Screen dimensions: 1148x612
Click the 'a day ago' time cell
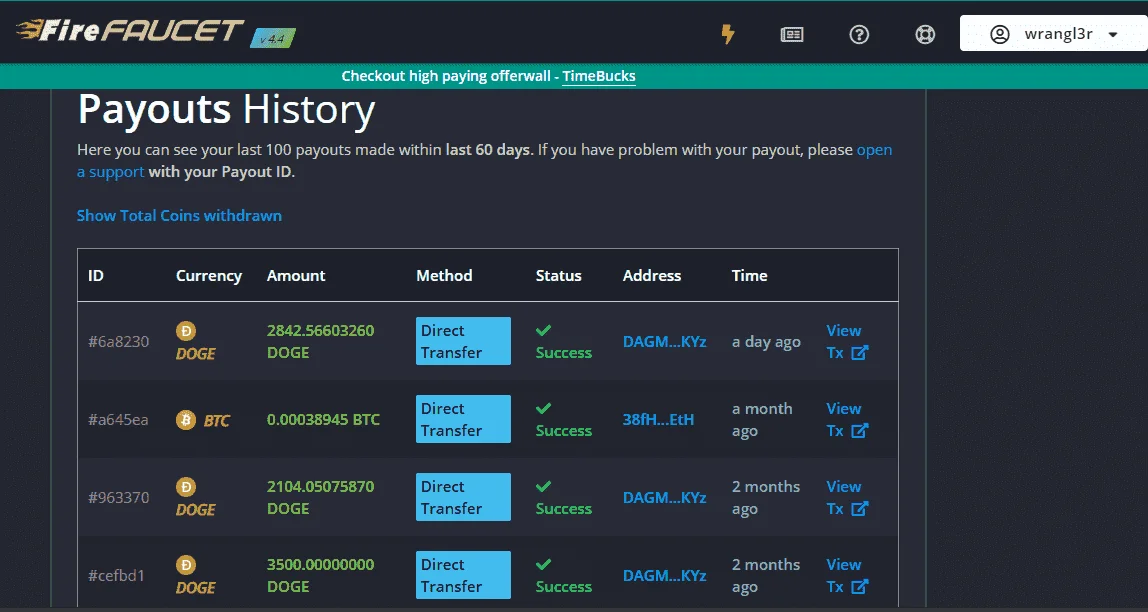tap(766, 342)
